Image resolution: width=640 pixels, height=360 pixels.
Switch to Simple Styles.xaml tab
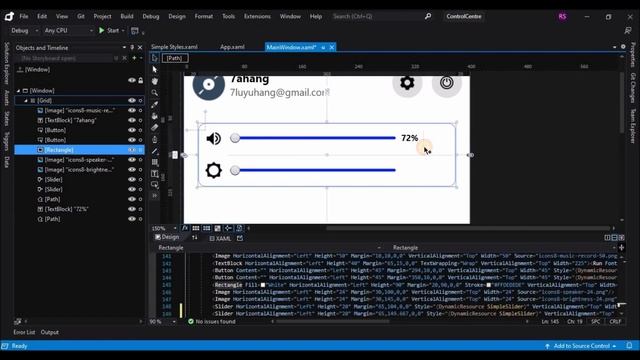[174, 47]
